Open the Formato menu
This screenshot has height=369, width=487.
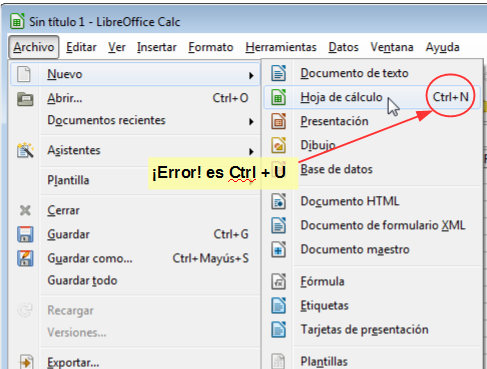pyautogui.click(x=211, y=47)
